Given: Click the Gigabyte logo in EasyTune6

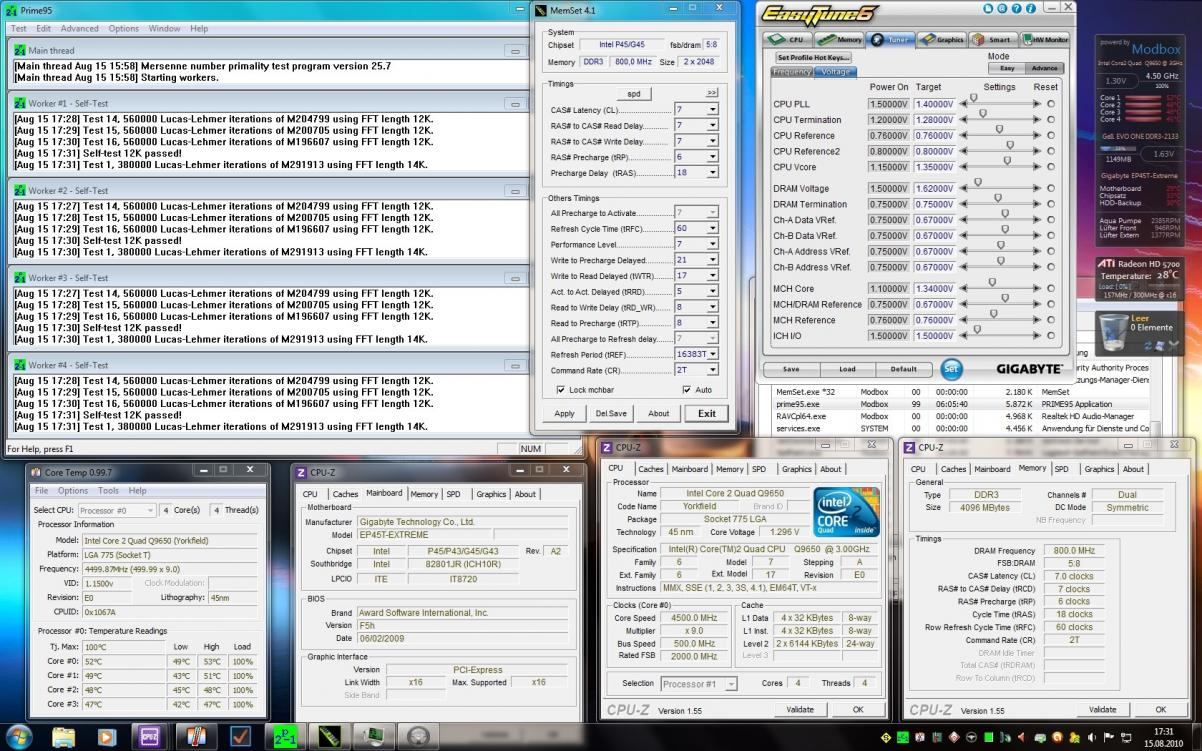Looking at the screenshot, I should [1029, 368].
